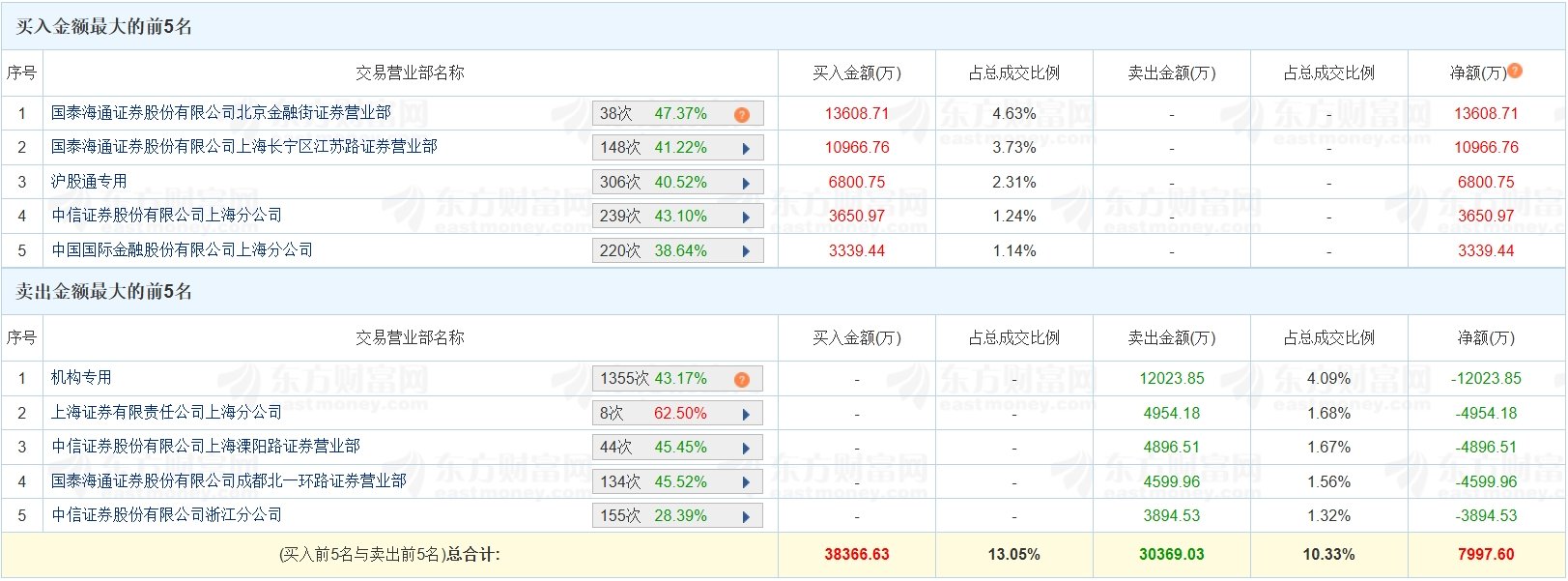The width and height of the screenshot is (1568, 581).
Task: Click the 买入金额最大的前5名 section heading
Action: click(x=104, y=27)
